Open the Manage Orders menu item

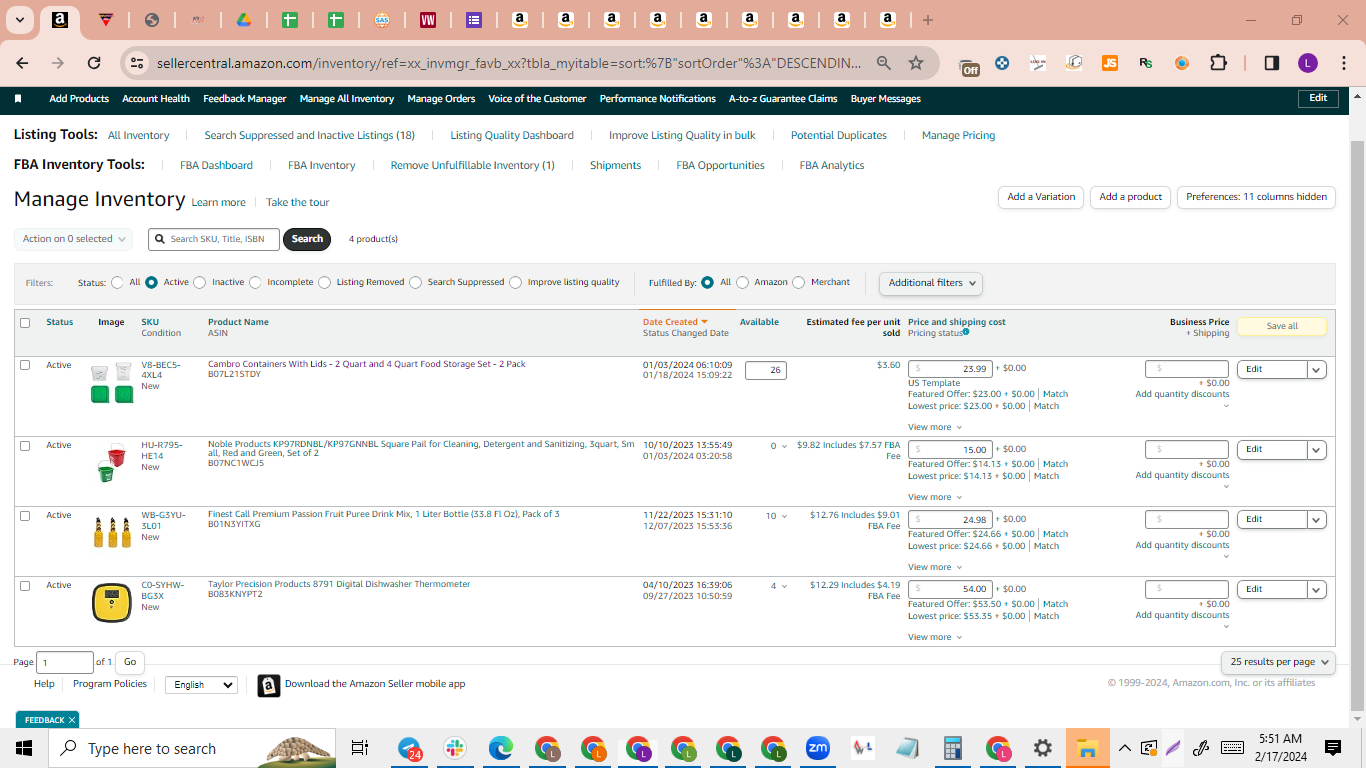(x=441, y=99)
